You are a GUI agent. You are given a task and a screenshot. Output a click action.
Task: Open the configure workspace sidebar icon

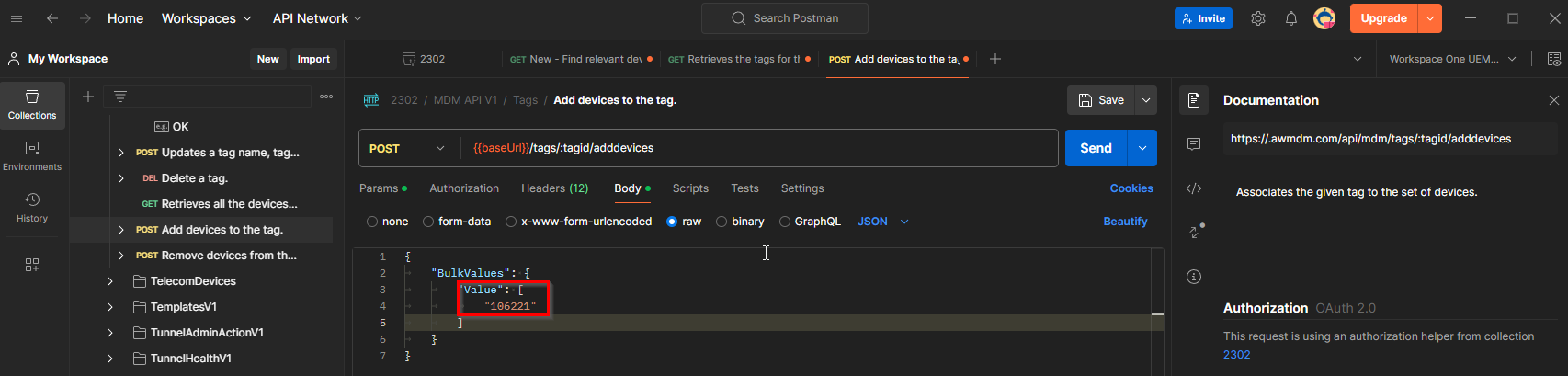tap(32, 265)
